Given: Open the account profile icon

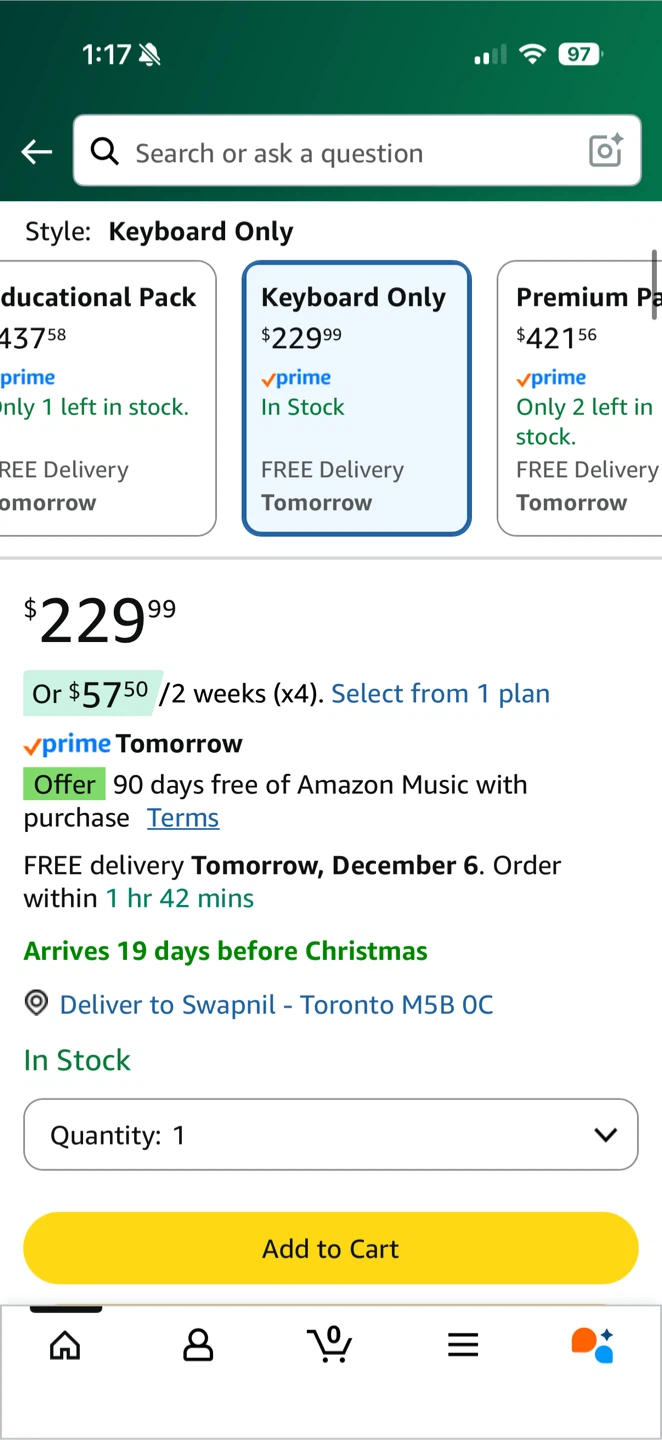Looking at the screenshot, I should [x=198, y=1345].
